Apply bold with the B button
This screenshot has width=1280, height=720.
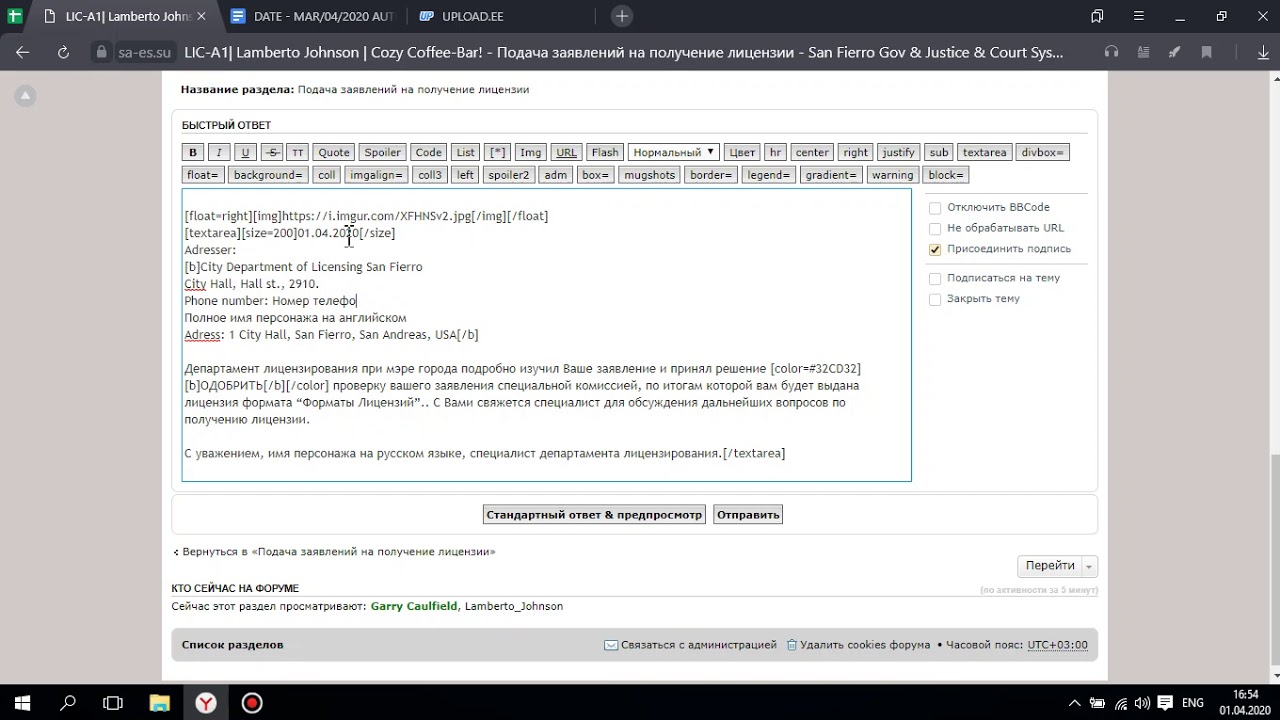pos(193,152)
